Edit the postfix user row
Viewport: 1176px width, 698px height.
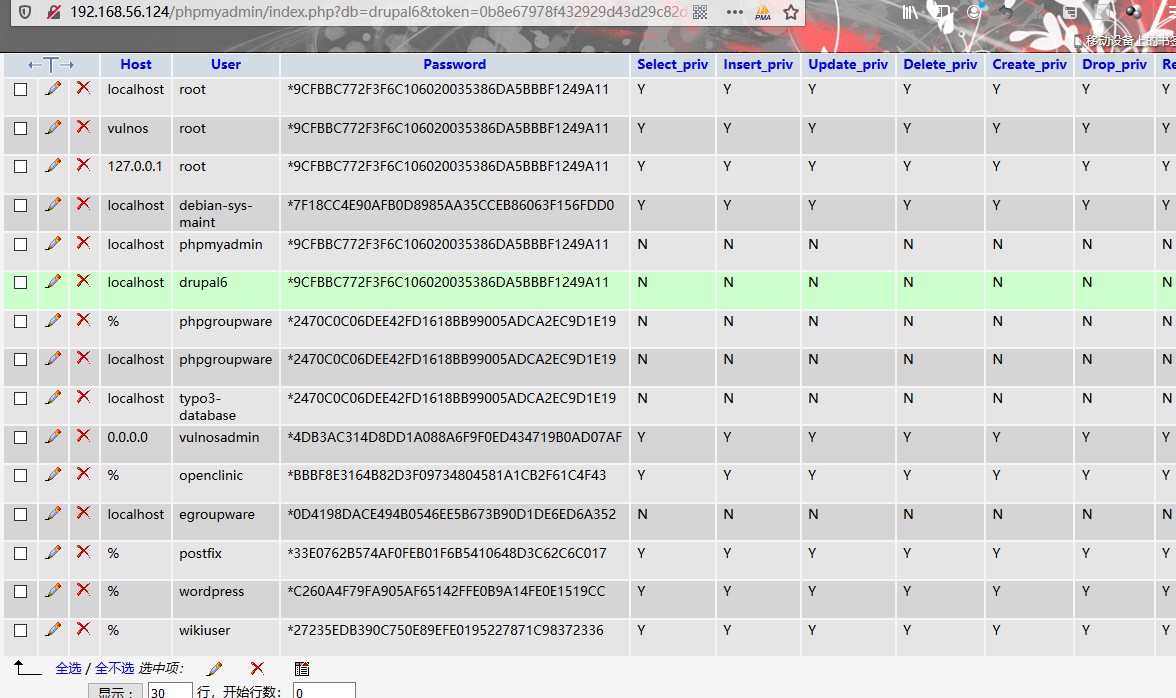tap(52, 553)
